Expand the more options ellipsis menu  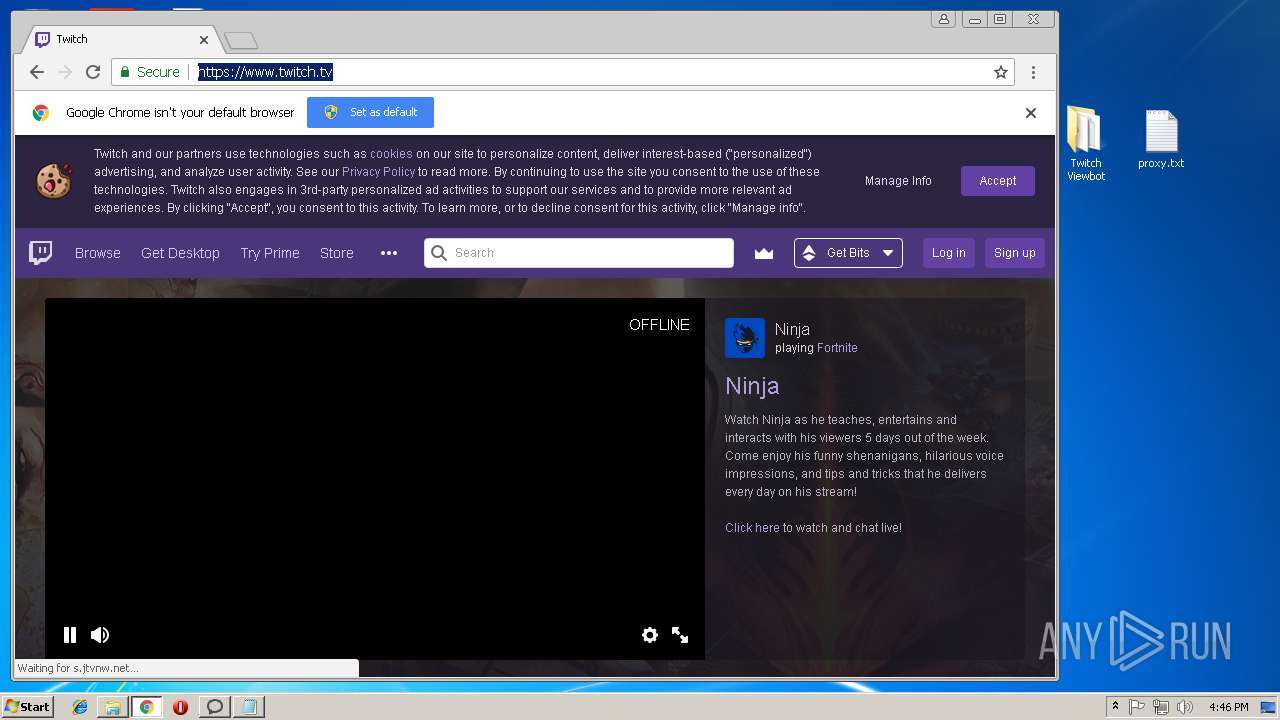389,253
